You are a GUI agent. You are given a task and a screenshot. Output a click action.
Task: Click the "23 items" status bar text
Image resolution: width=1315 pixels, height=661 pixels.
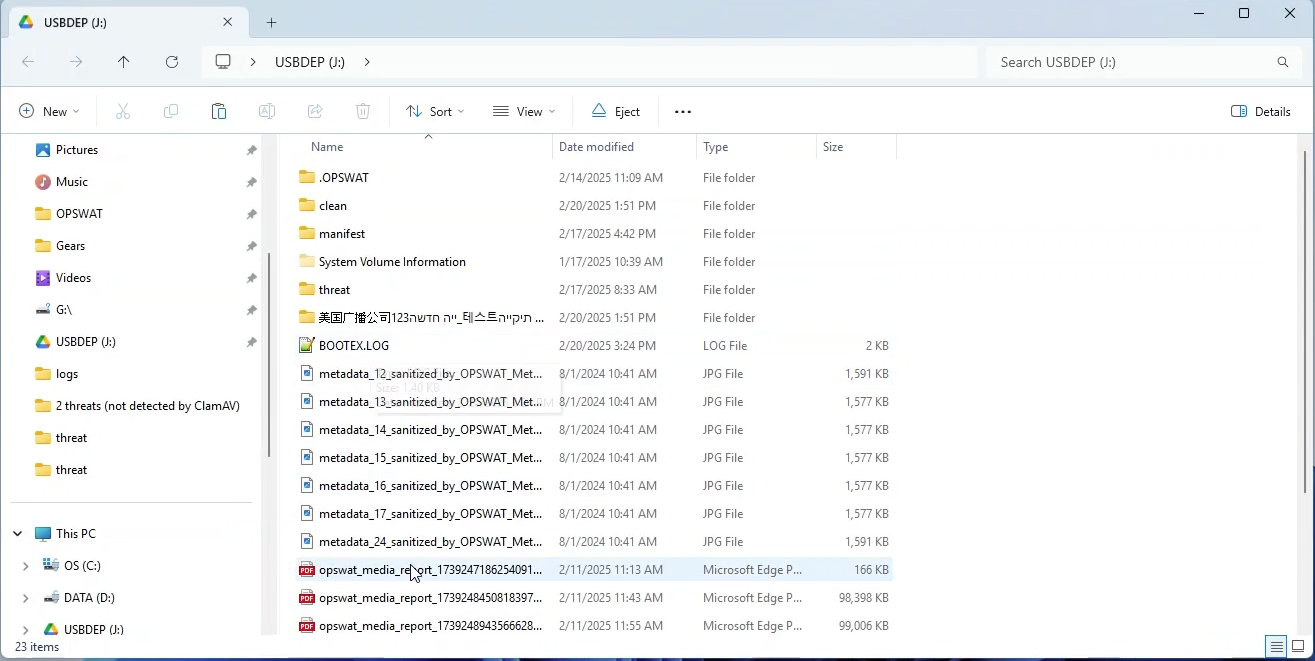pos(37,647)
